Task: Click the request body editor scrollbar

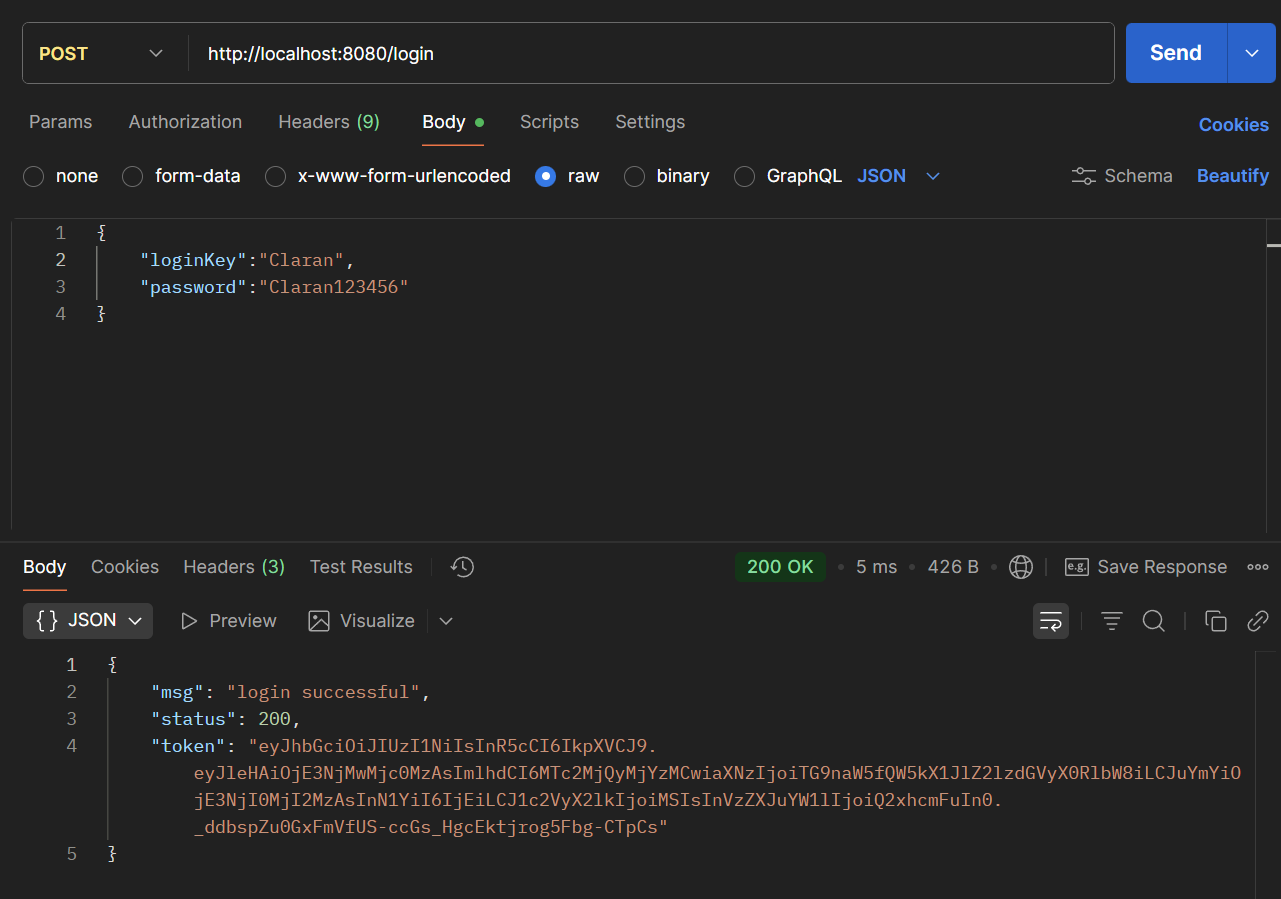Action: coord(1273,245)
